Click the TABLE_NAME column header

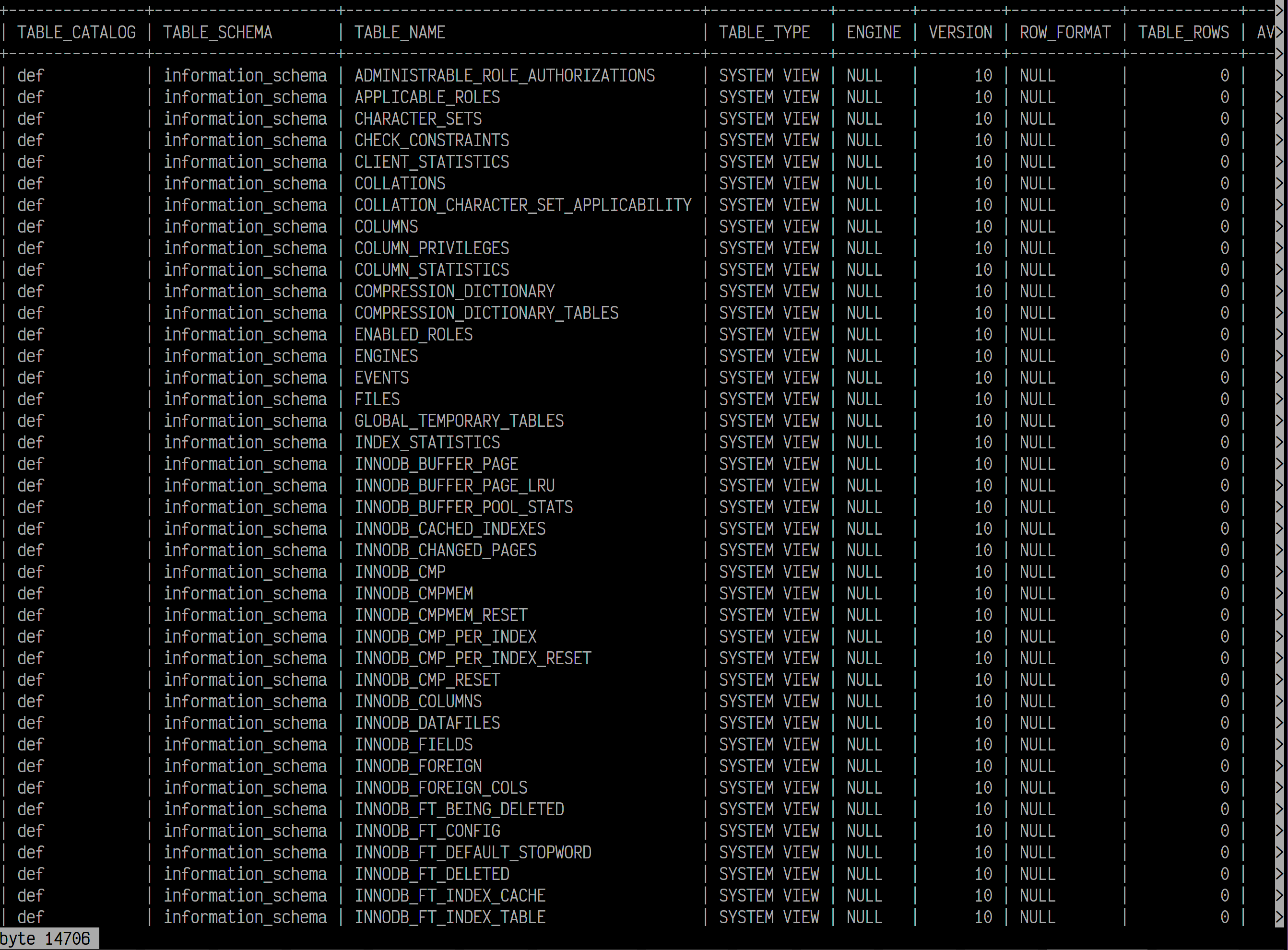(400, 32)
